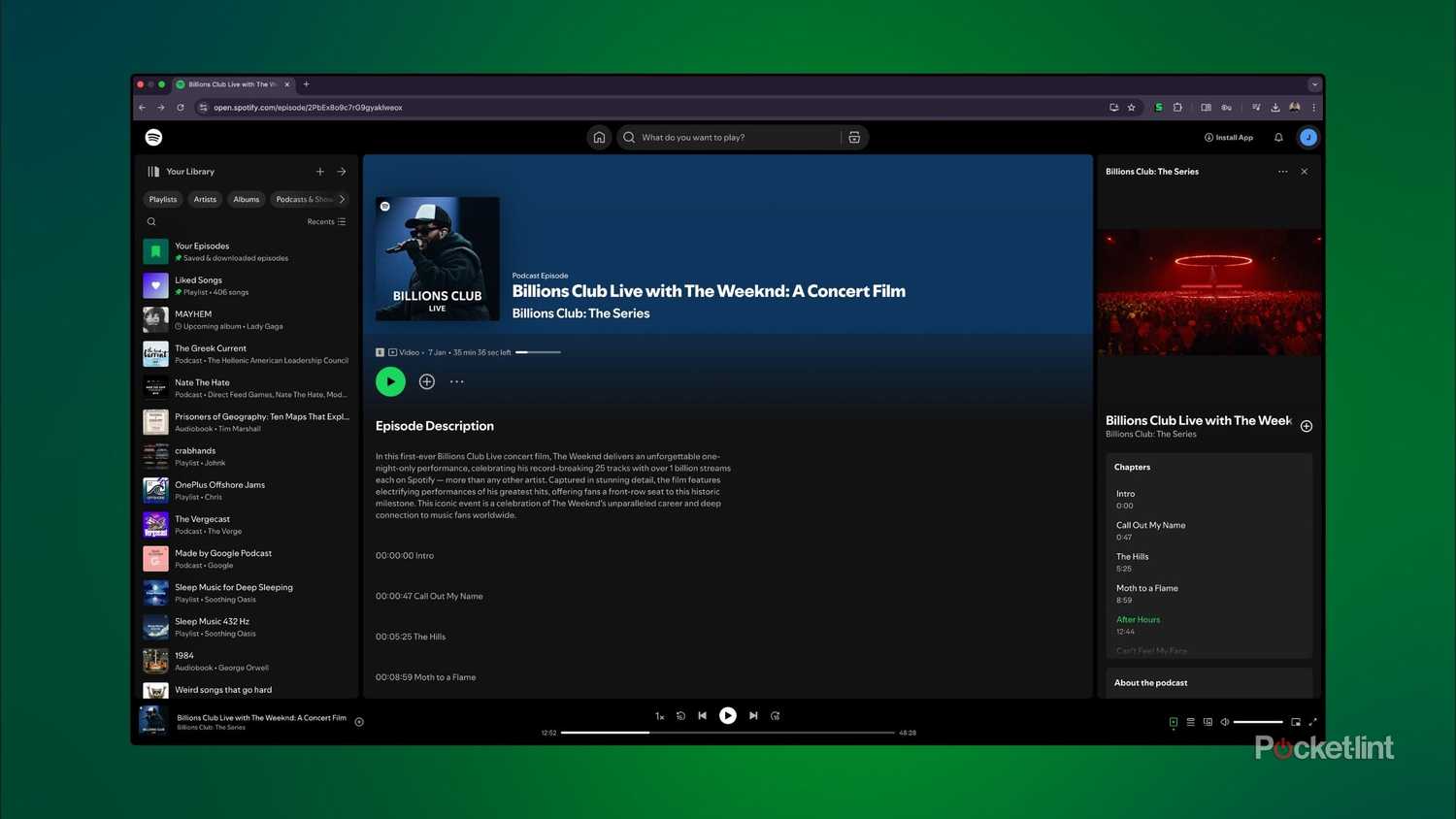Mute the volume speaker icon

point(1225,722)
